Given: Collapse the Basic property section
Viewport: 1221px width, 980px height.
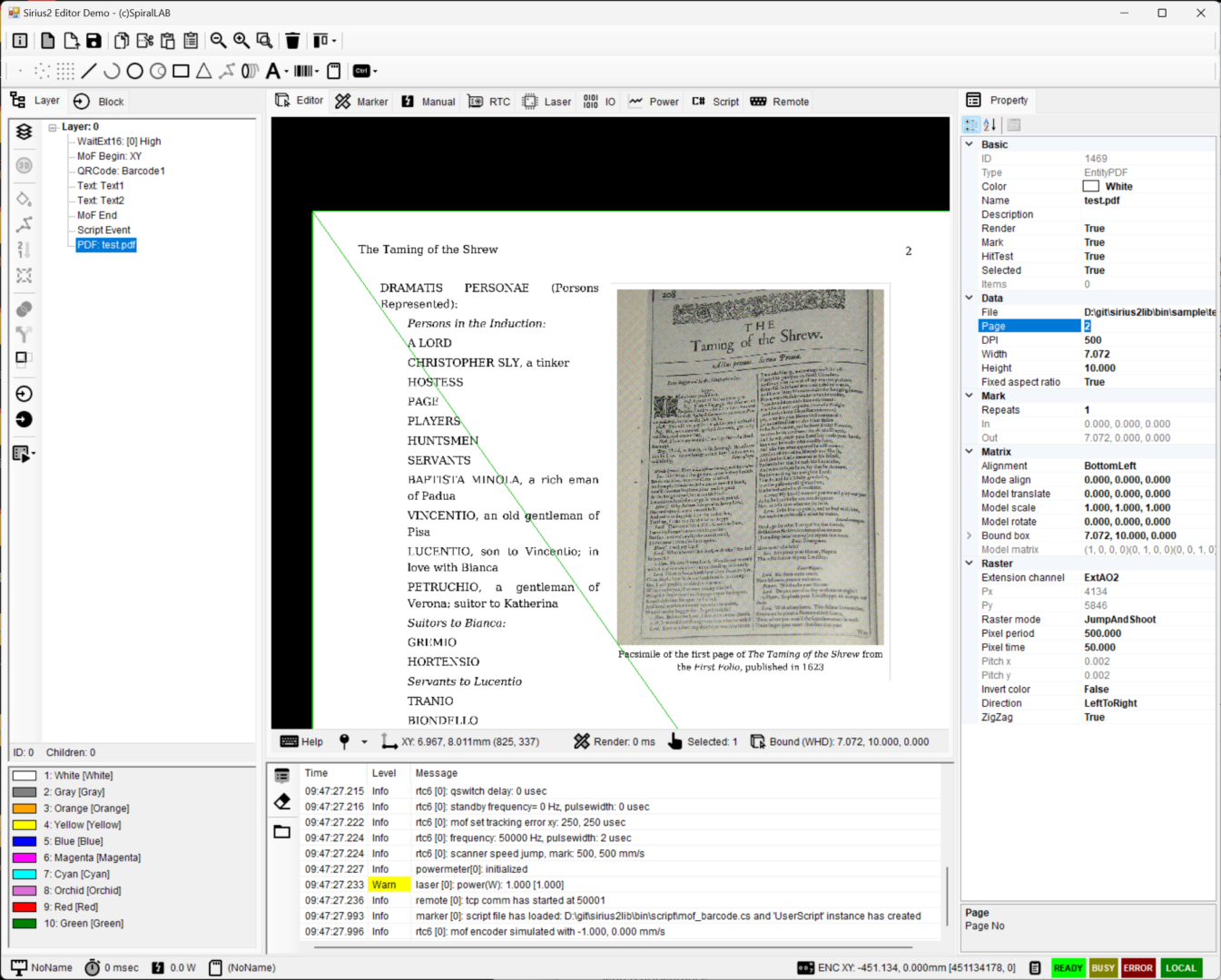Looking at the screenshot, I should (970, 144).
